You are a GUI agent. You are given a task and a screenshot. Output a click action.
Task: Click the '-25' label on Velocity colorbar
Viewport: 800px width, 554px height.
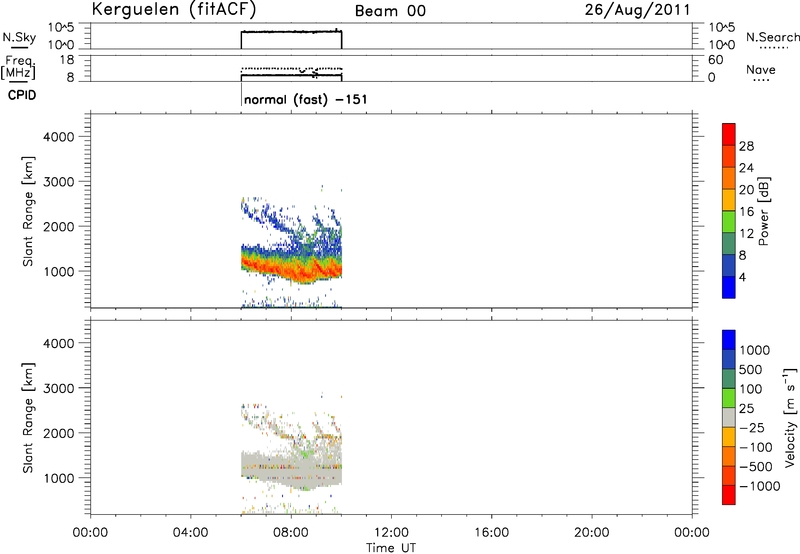pos(752,427)
